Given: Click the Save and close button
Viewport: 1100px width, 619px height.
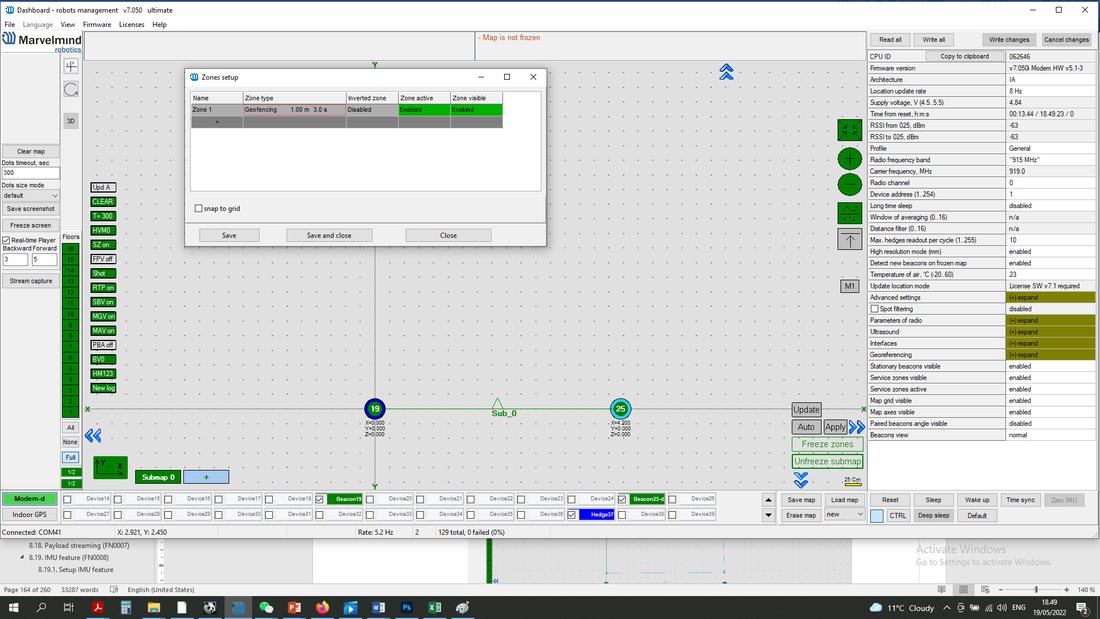Looking at the screenshot, I should 329,235.
